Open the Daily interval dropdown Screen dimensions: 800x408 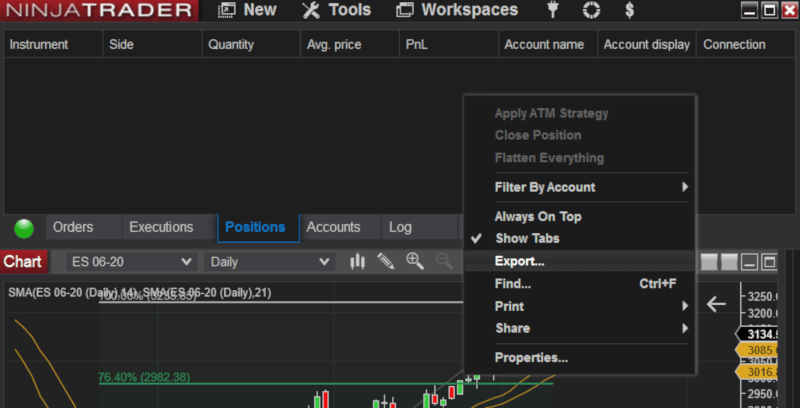click(x=268, y=261)
